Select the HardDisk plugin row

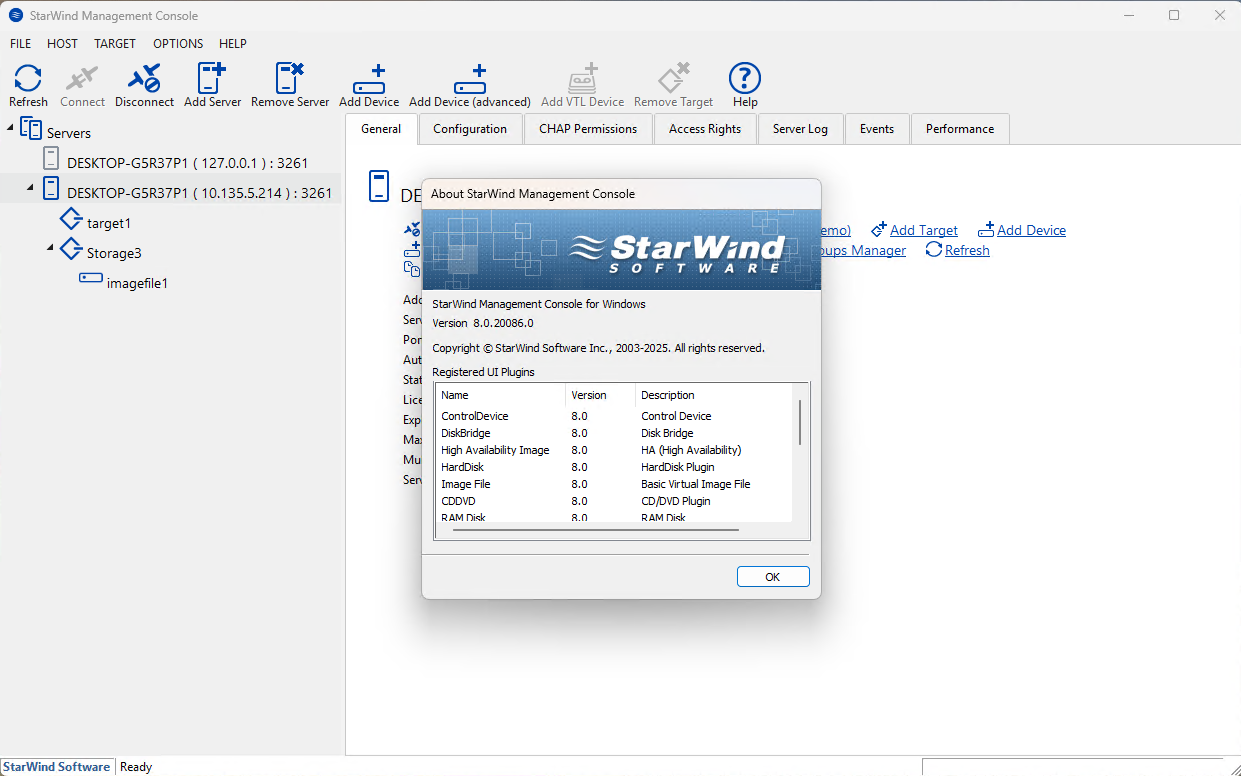coord(614,467)
